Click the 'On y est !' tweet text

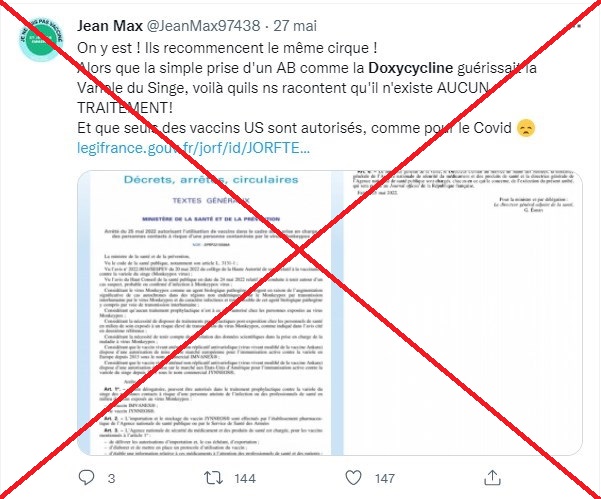coord(105,48)
